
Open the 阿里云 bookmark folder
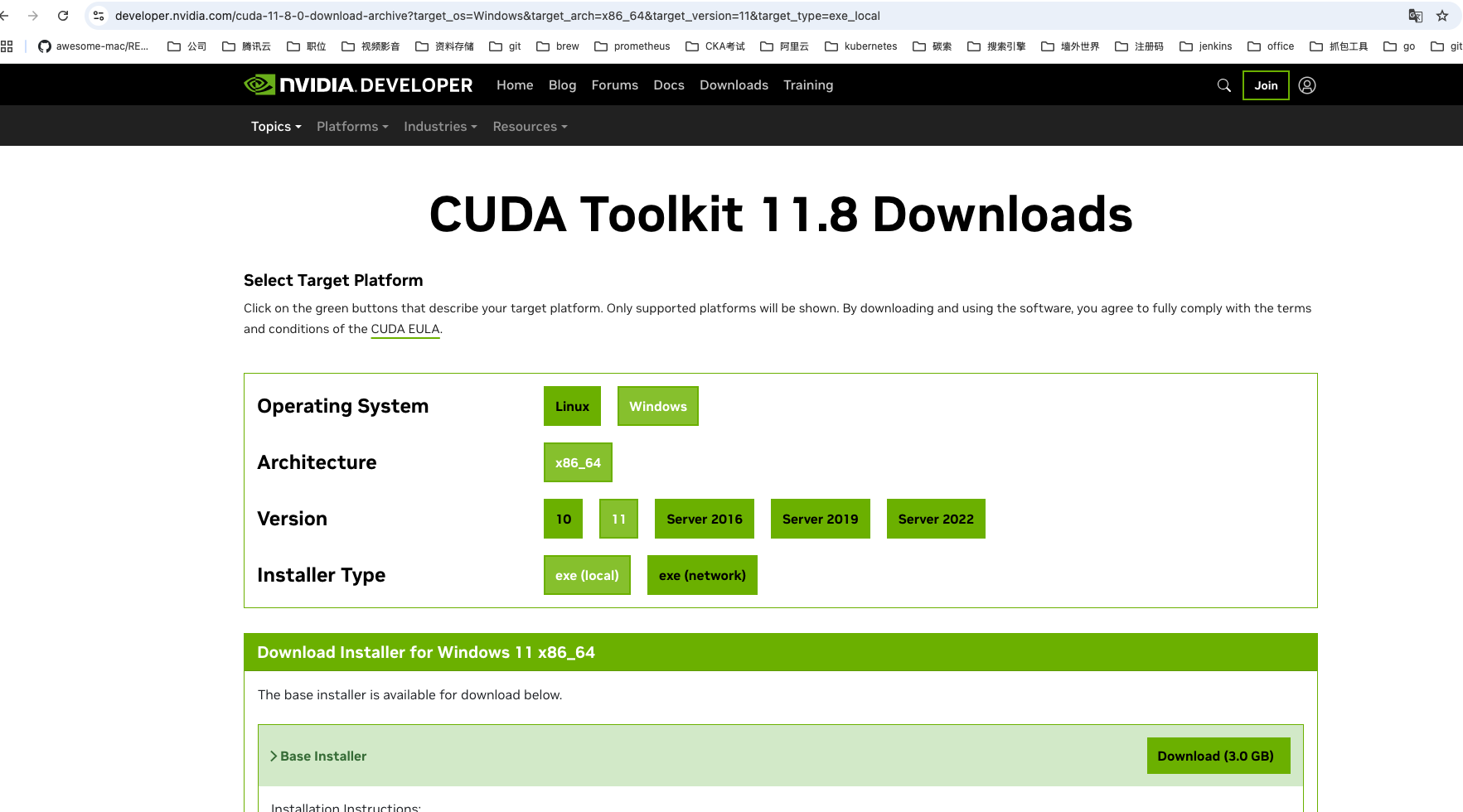coord(784,46)
